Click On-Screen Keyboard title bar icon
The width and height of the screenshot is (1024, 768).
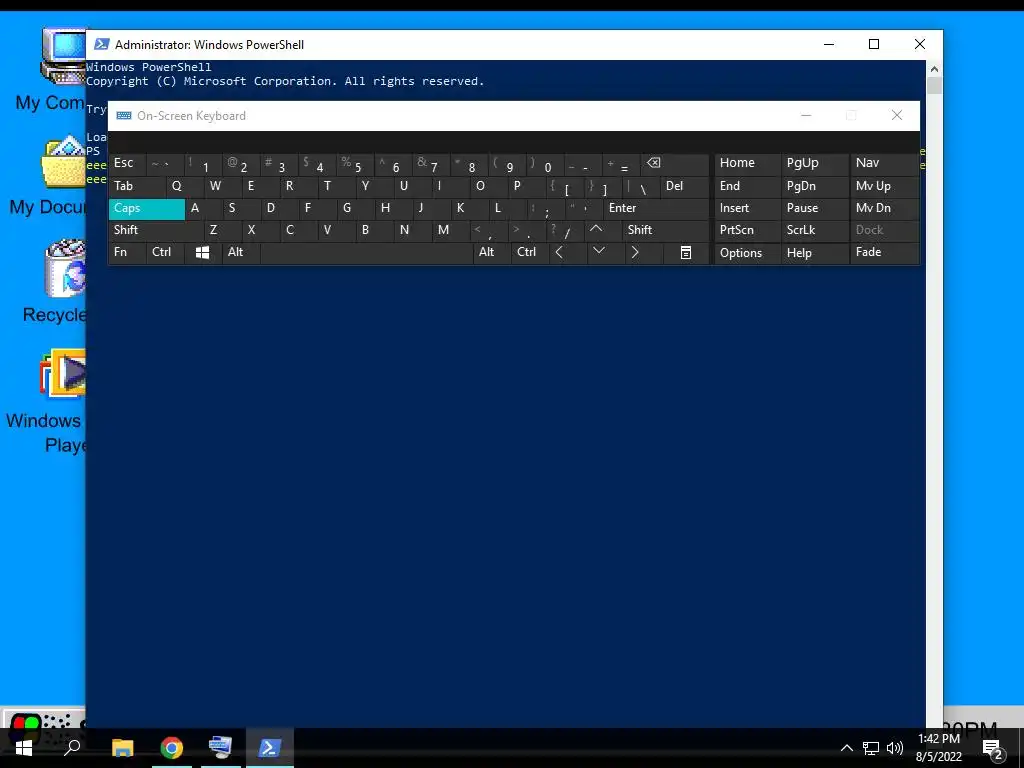pyautogui.click(x=123, y=116)
